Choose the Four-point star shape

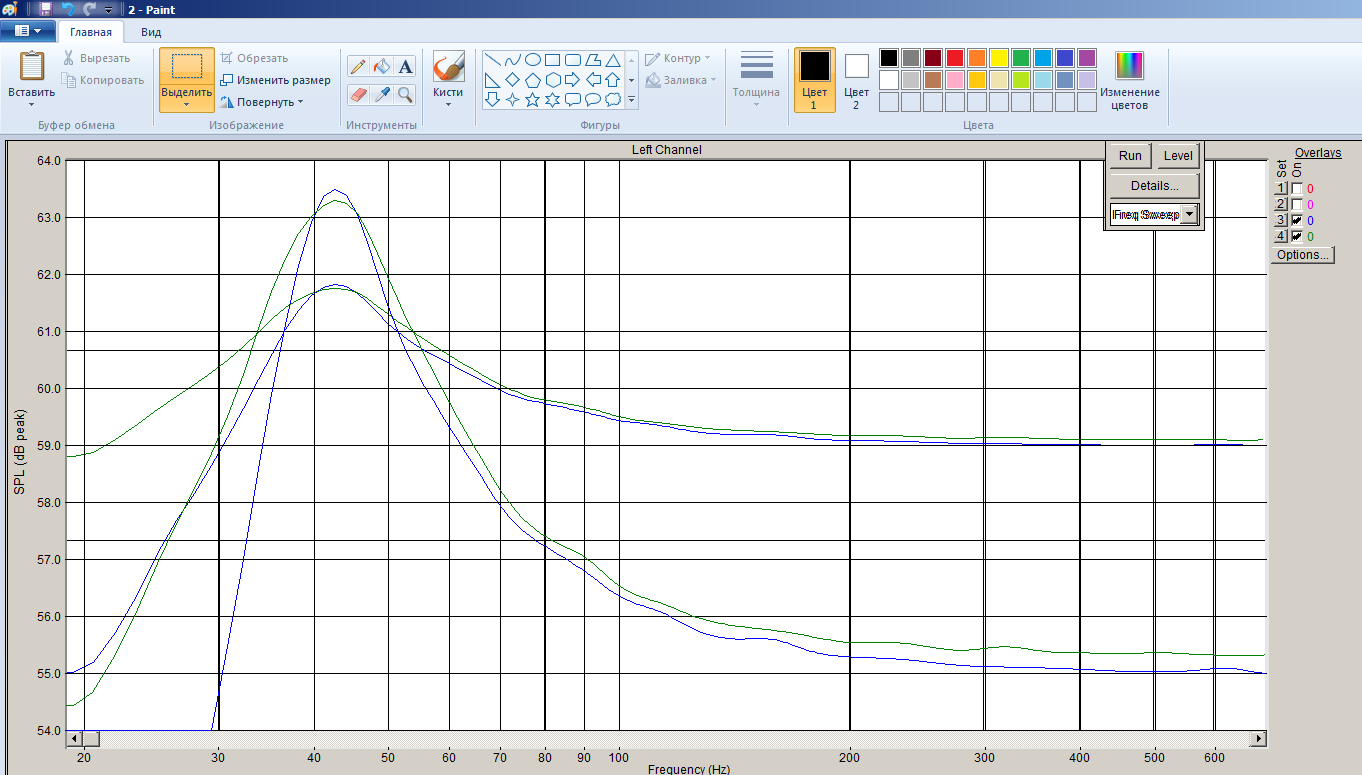[x=512, y=100]
